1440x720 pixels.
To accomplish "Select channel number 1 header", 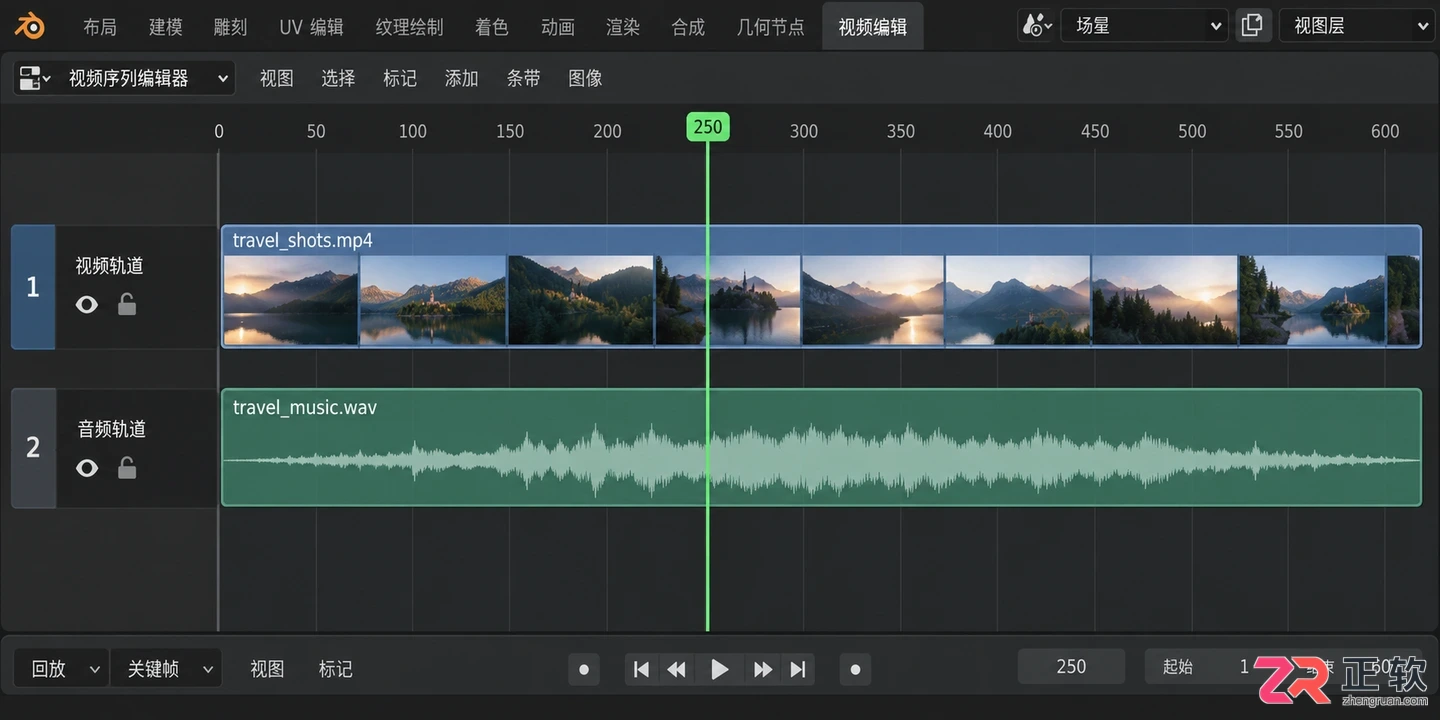I will click(x=33, y=287).
